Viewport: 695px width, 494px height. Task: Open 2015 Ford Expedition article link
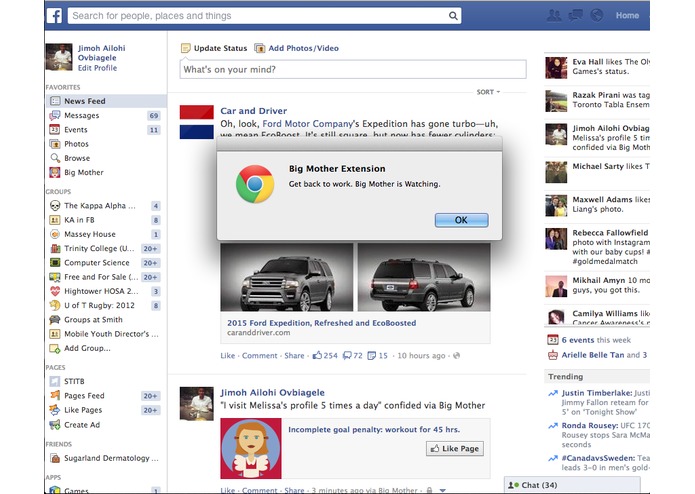click(x=321, y=323)
